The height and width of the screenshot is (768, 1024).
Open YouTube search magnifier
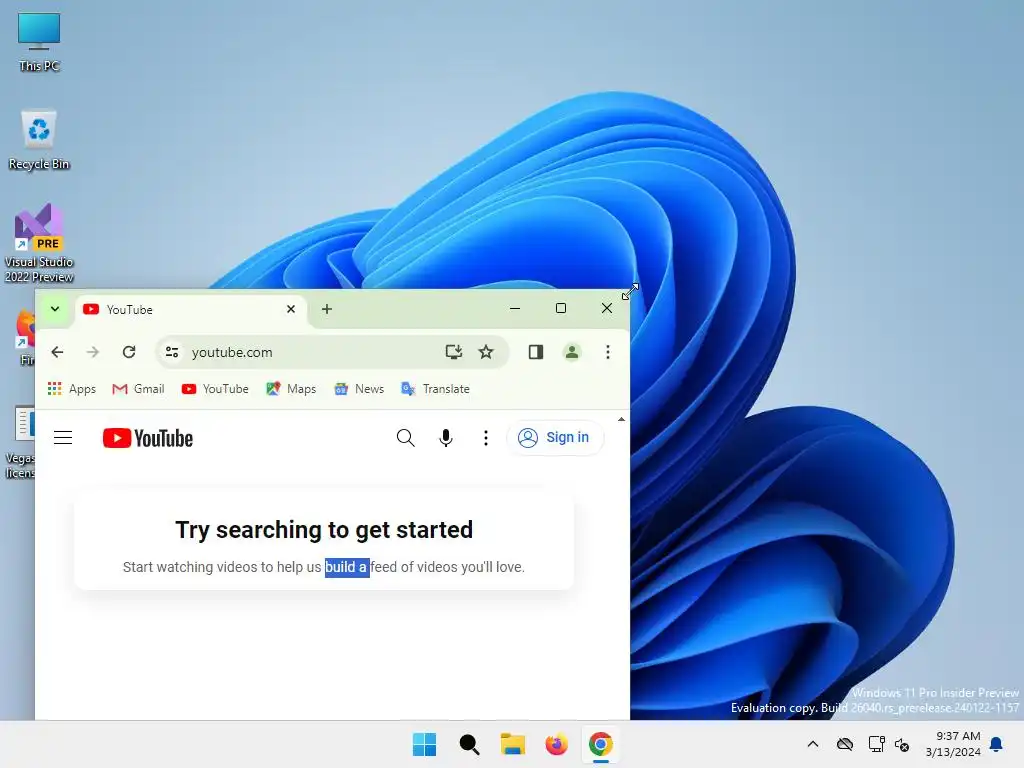406,438
